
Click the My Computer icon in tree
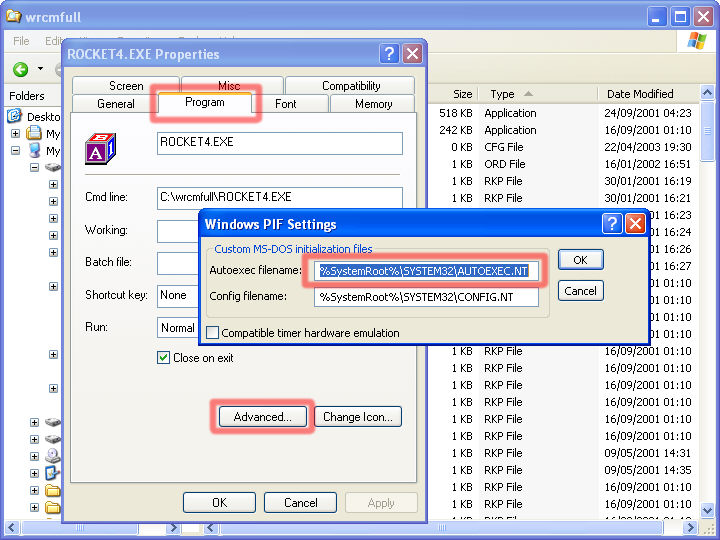click(34, 150)
